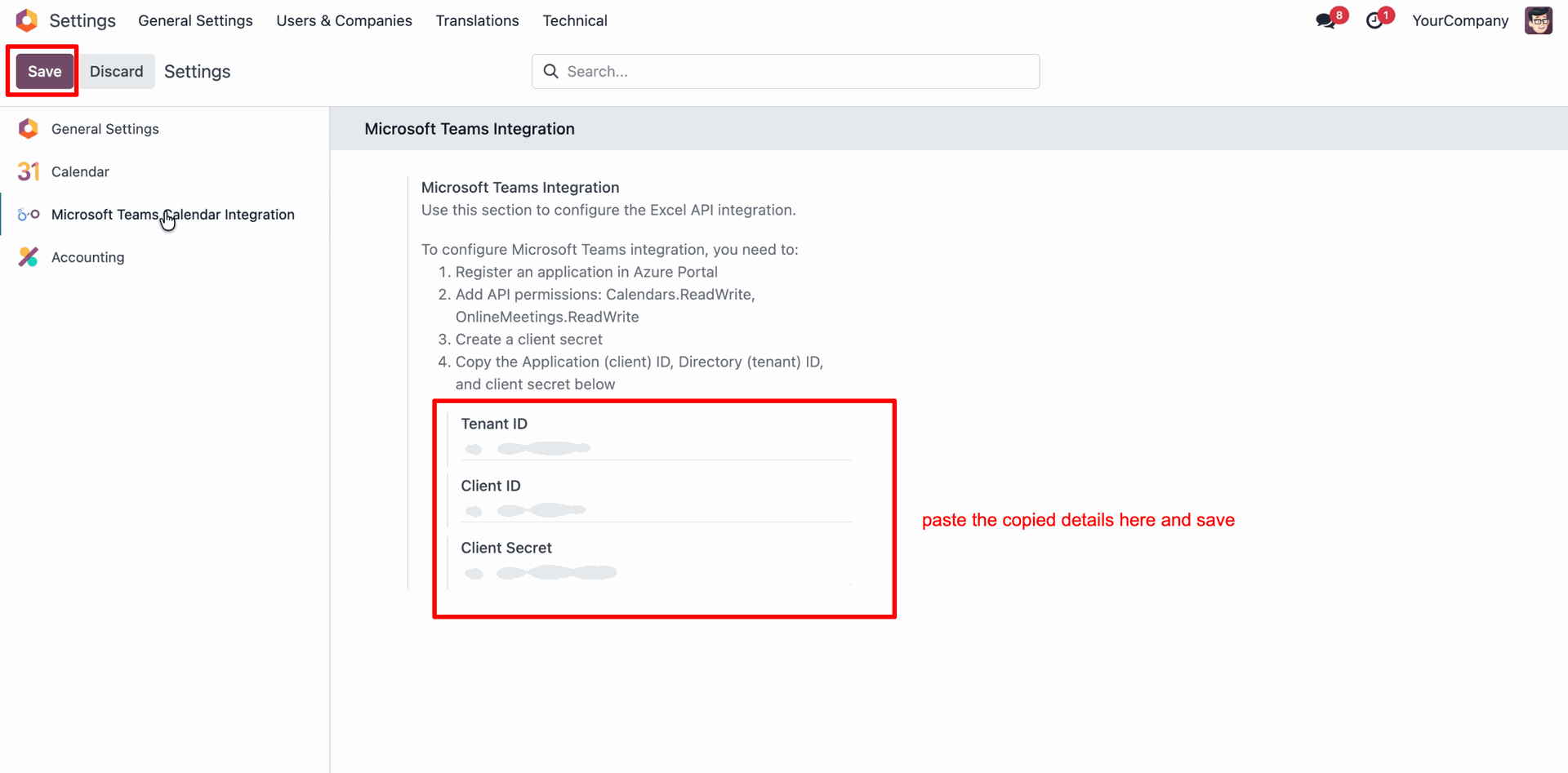The image size is (1568, 773).
Task: Select Microsoft Teams Calendar Integration tab
Action: (x=164, y=215)
